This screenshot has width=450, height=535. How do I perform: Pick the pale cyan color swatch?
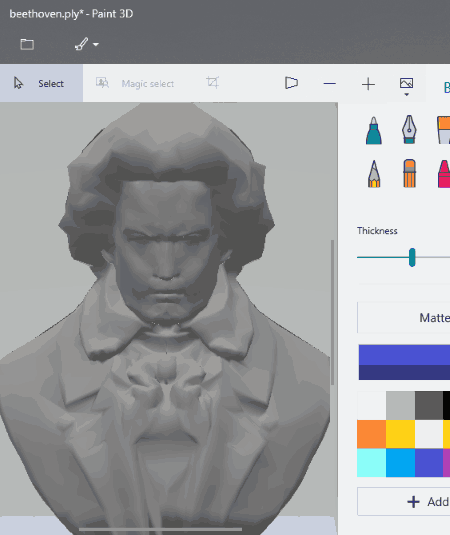372,463
